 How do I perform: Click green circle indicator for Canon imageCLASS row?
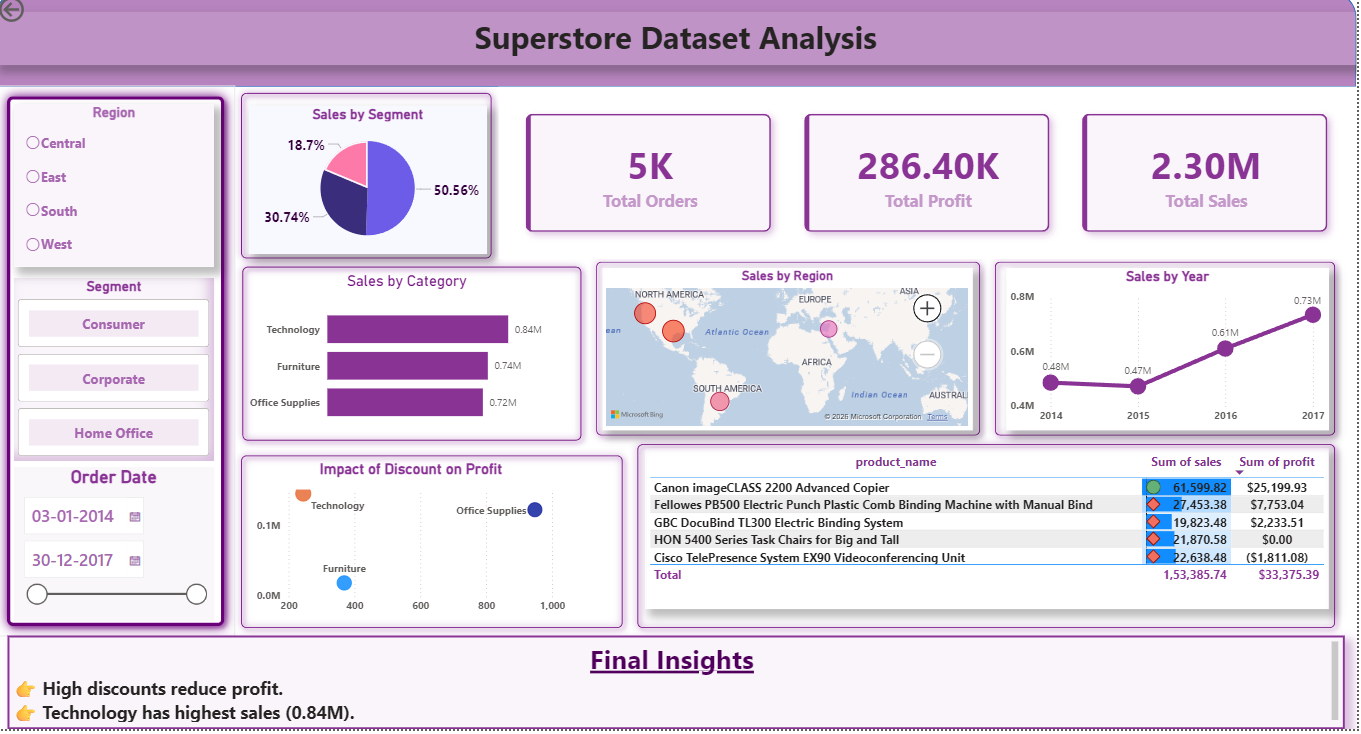1153,488
